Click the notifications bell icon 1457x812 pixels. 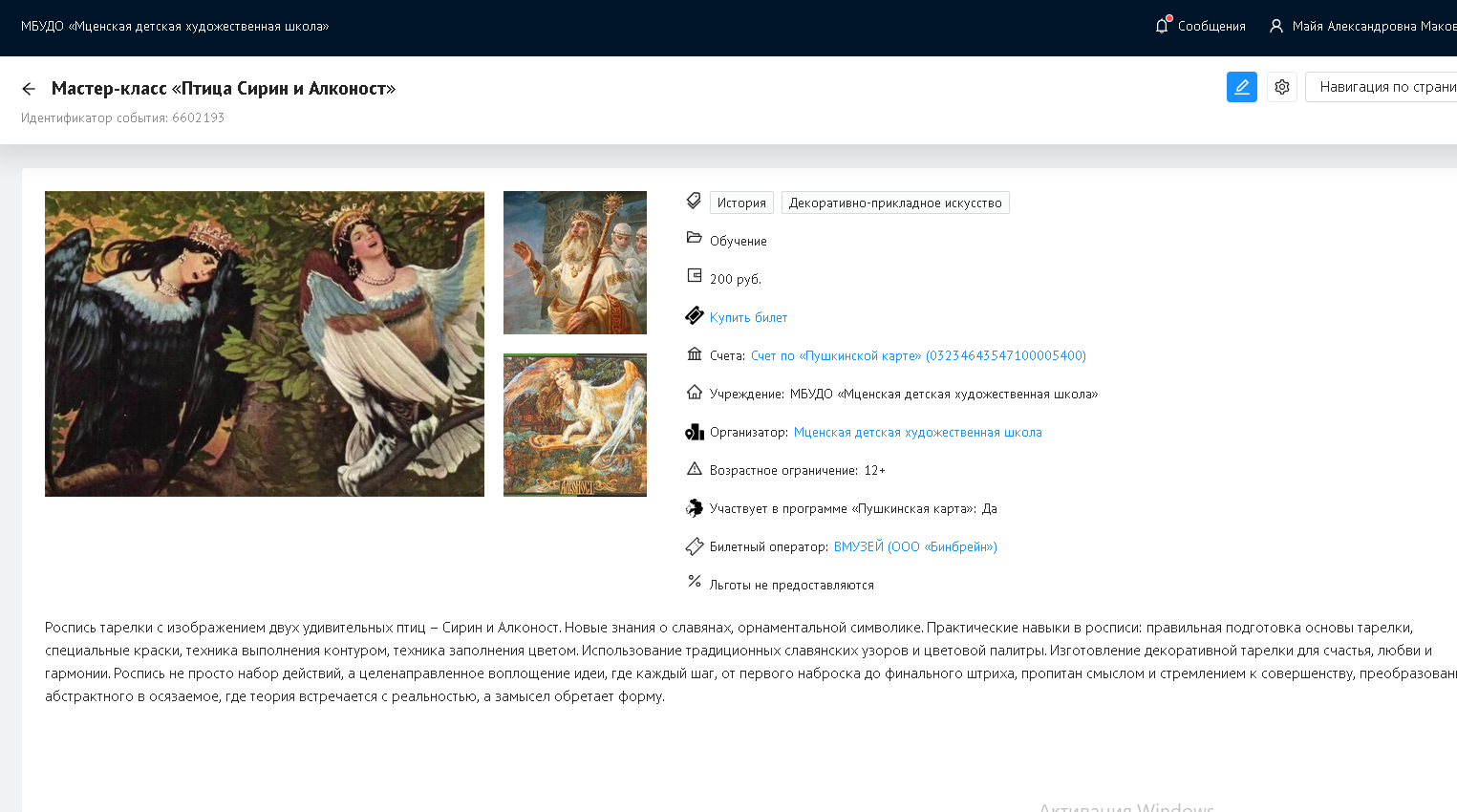coord(1162,26)
